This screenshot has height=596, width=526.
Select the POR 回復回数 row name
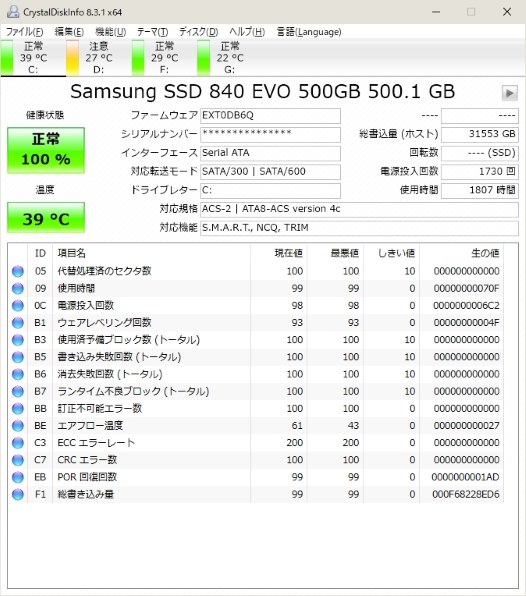[x=87, y=477]
